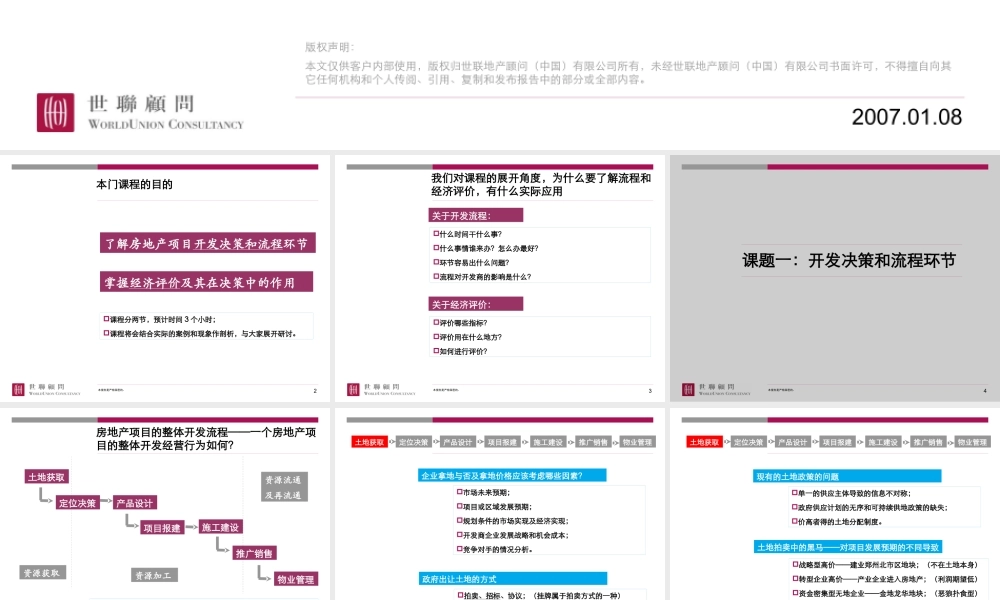Click bullet 开发商企业发展战略和机会成本
The width and height of the screenshot is (1000, 600).
[x=513, y=535]
